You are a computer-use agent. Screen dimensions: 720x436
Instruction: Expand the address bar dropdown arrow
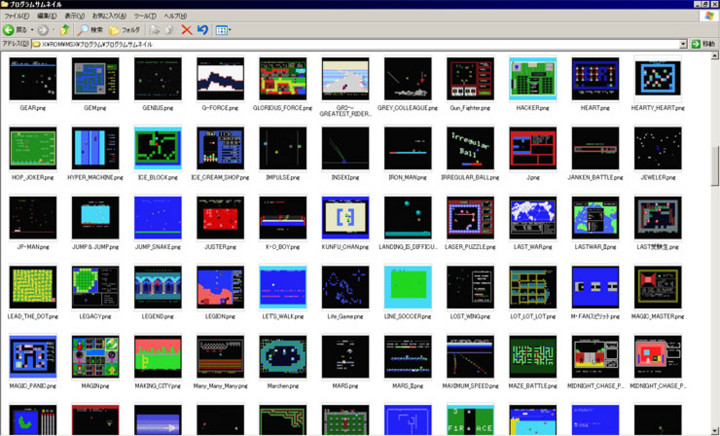[683, 45]
